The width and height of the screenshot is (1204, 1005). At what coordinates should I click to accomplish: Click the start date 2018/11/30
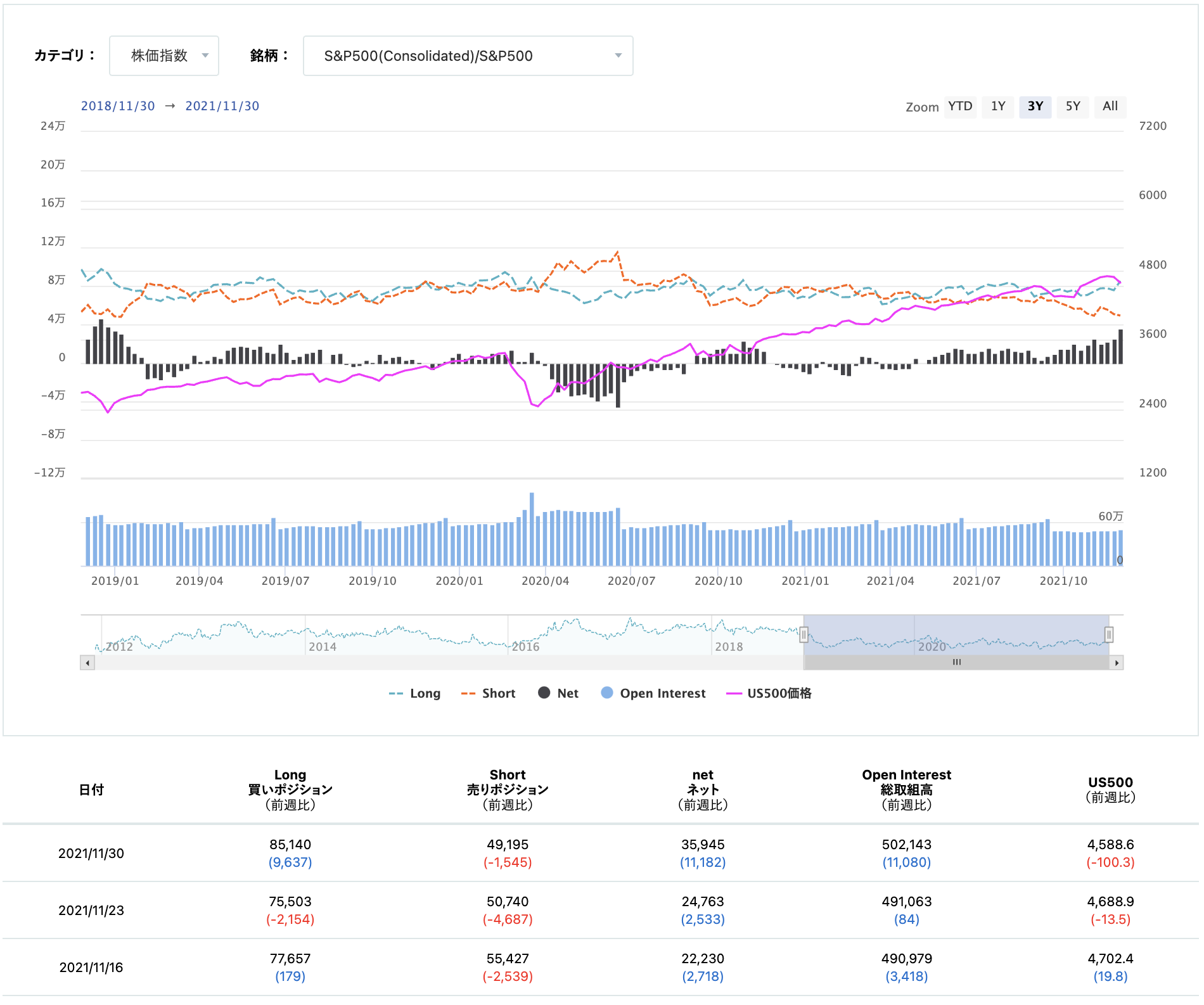(118, 106)
